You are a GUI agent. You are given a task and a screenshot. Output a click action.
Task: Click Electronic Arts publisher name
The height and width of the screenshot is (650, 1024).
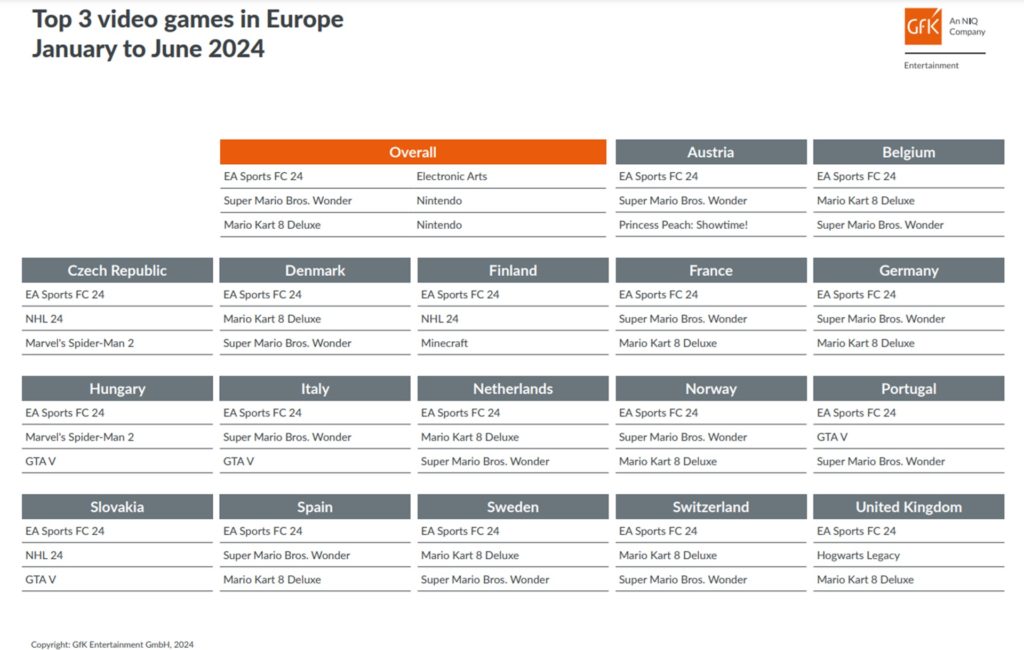click(452, 176)
